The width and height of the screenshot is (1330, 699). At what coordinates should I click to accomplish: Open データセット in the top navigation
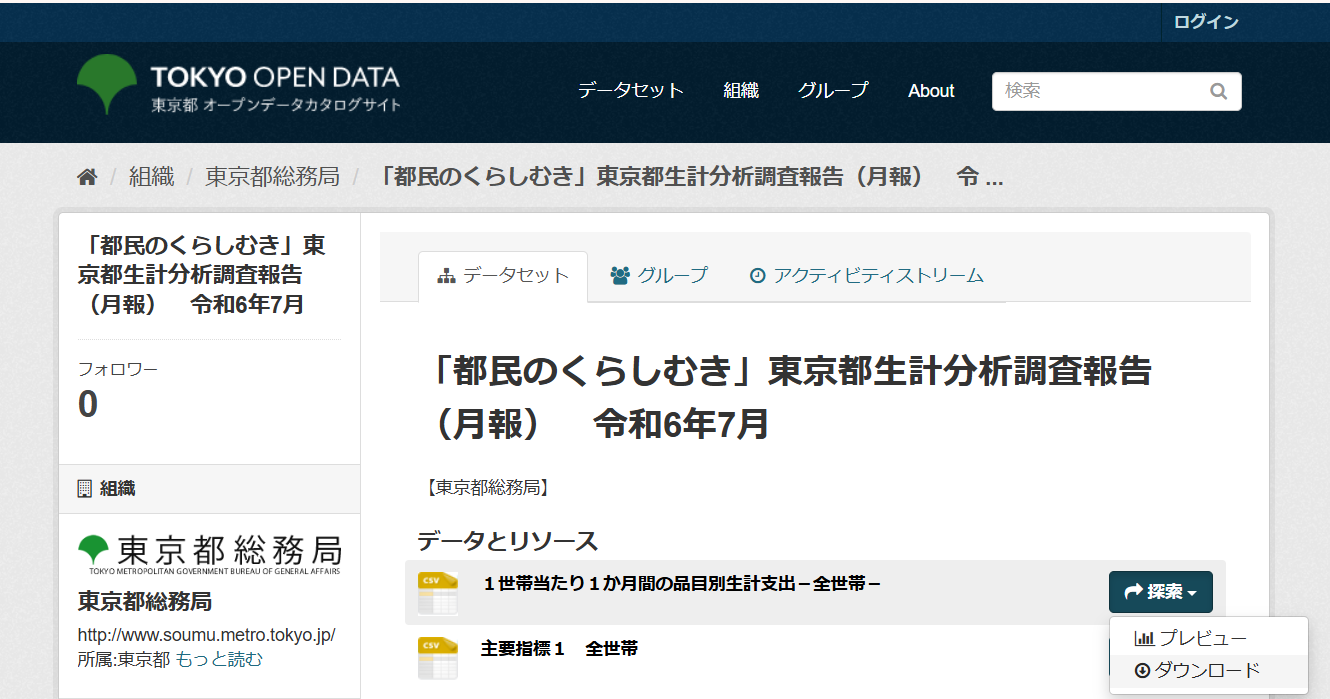(x=631, y=91)
